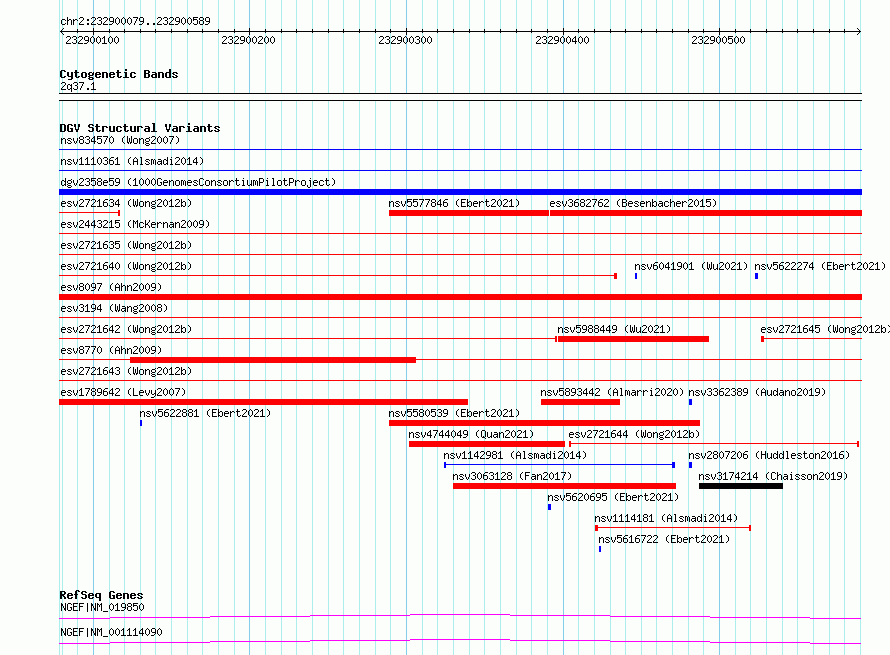
Task: Click nsv3063128 (Fan2017) label
Action: point(512,476)
